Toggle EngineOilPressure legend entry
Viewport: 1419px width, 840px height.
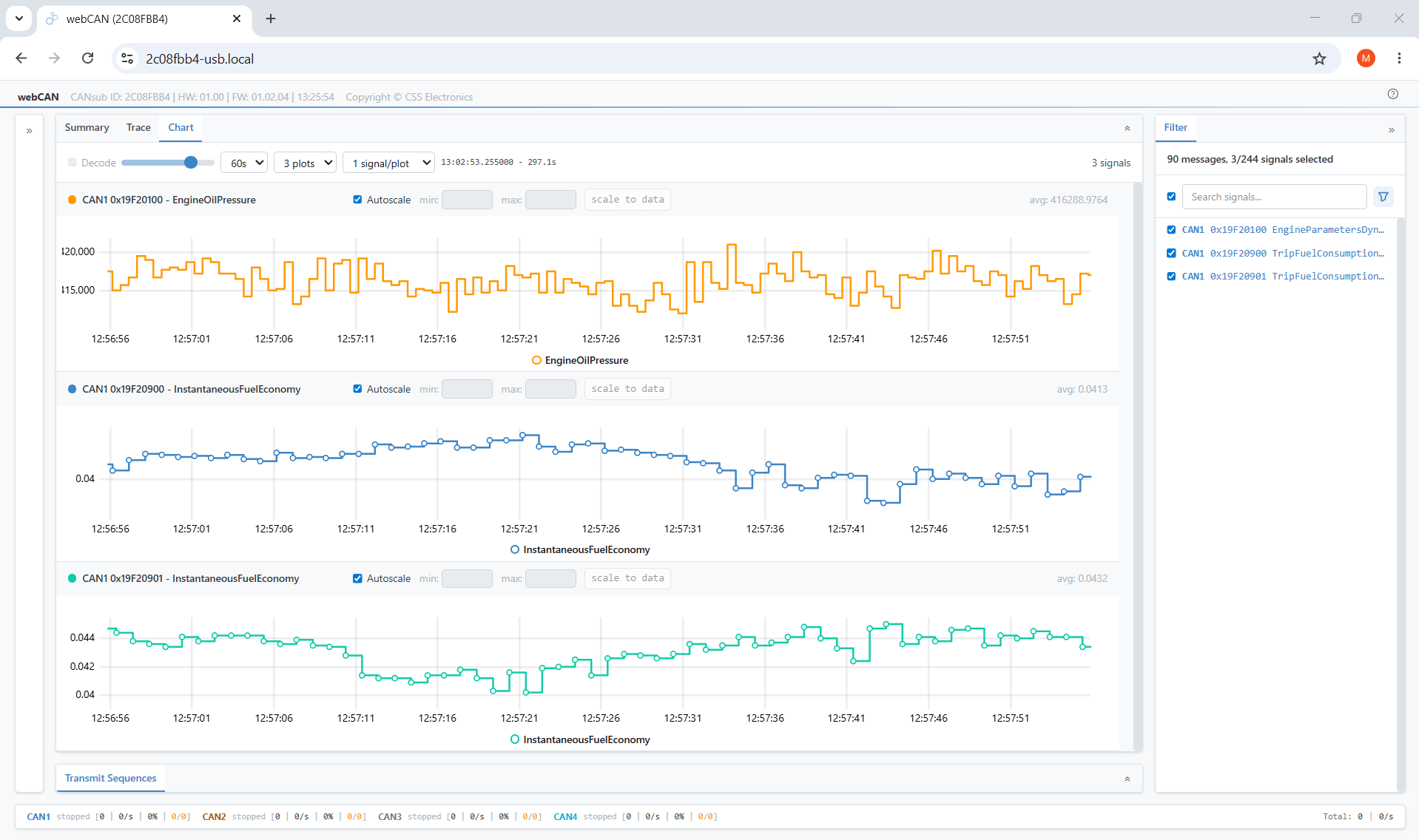[x=580, y=360]
